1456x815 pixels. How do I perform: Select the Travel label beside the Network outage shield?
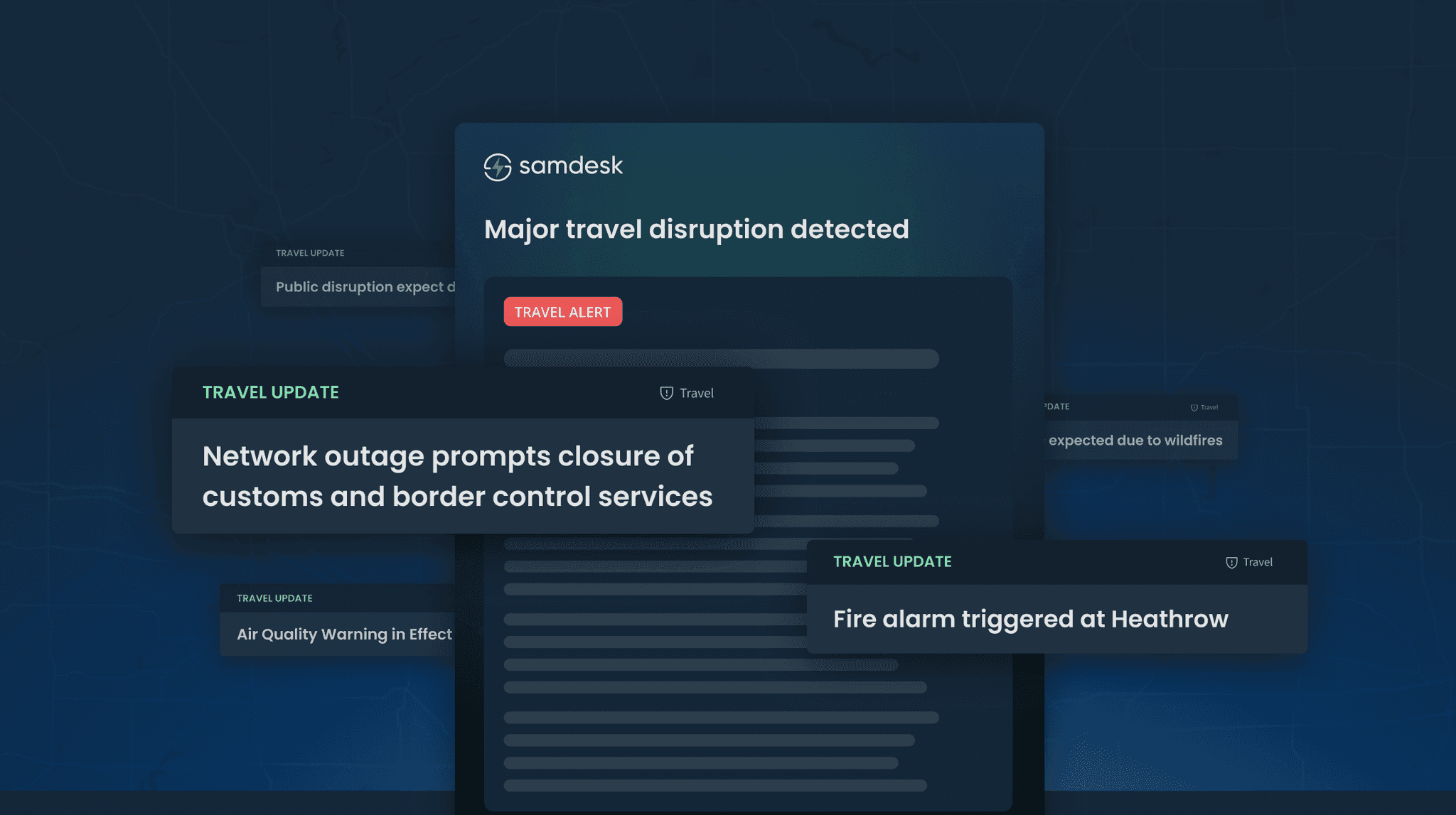click(x=696, y=392)
